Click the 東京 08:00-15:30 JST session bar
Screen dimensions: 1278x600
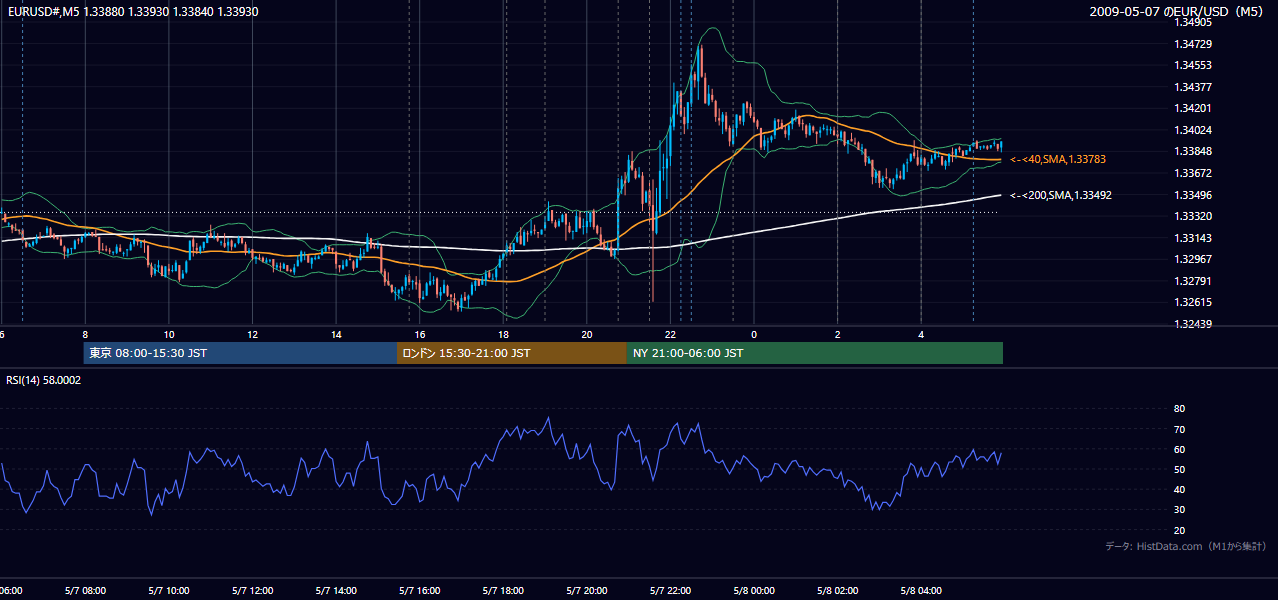(240, 353)
